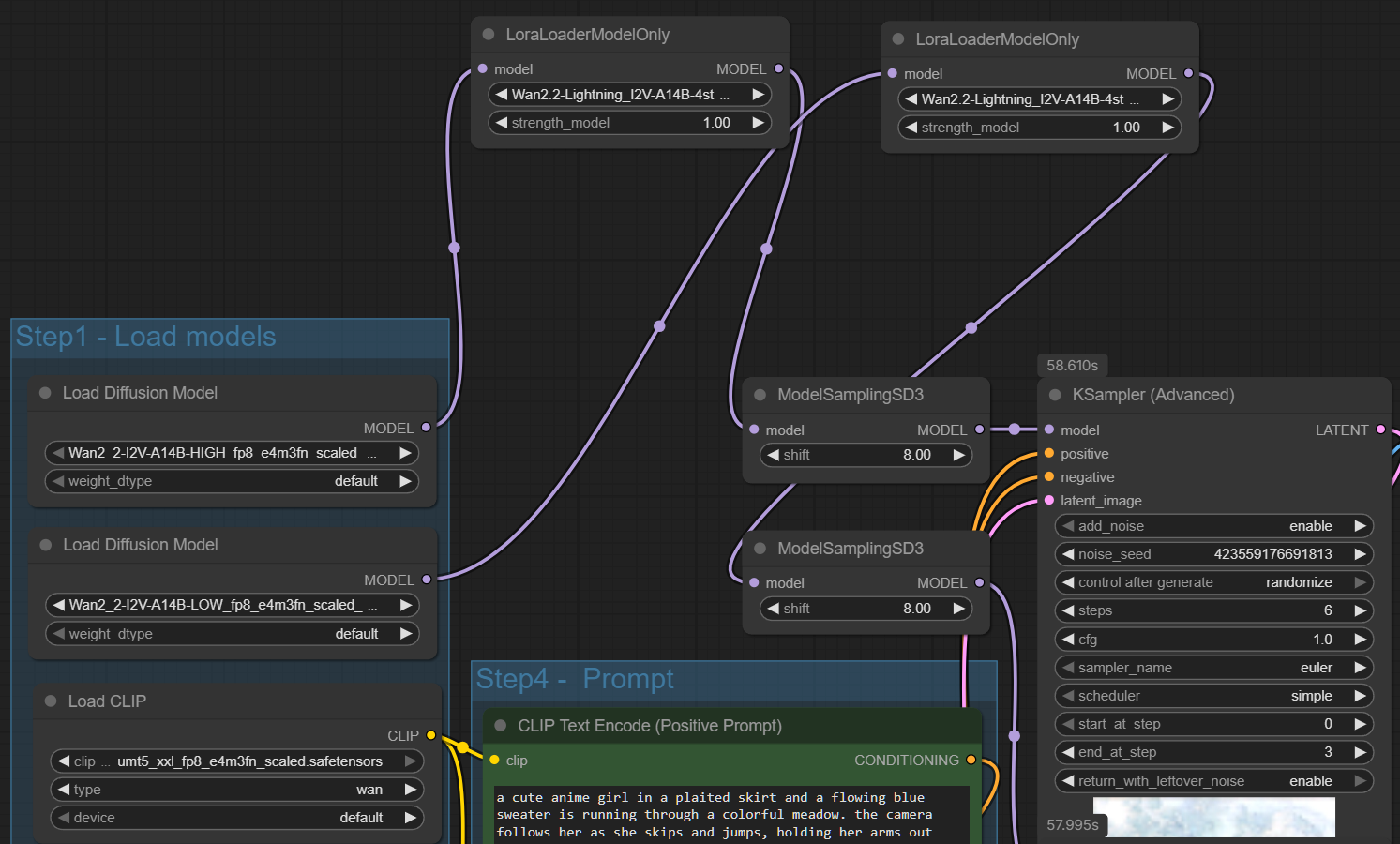Select the 'Step1 - Load models' group title
1400x844 pixels.
tap(146, 337)
